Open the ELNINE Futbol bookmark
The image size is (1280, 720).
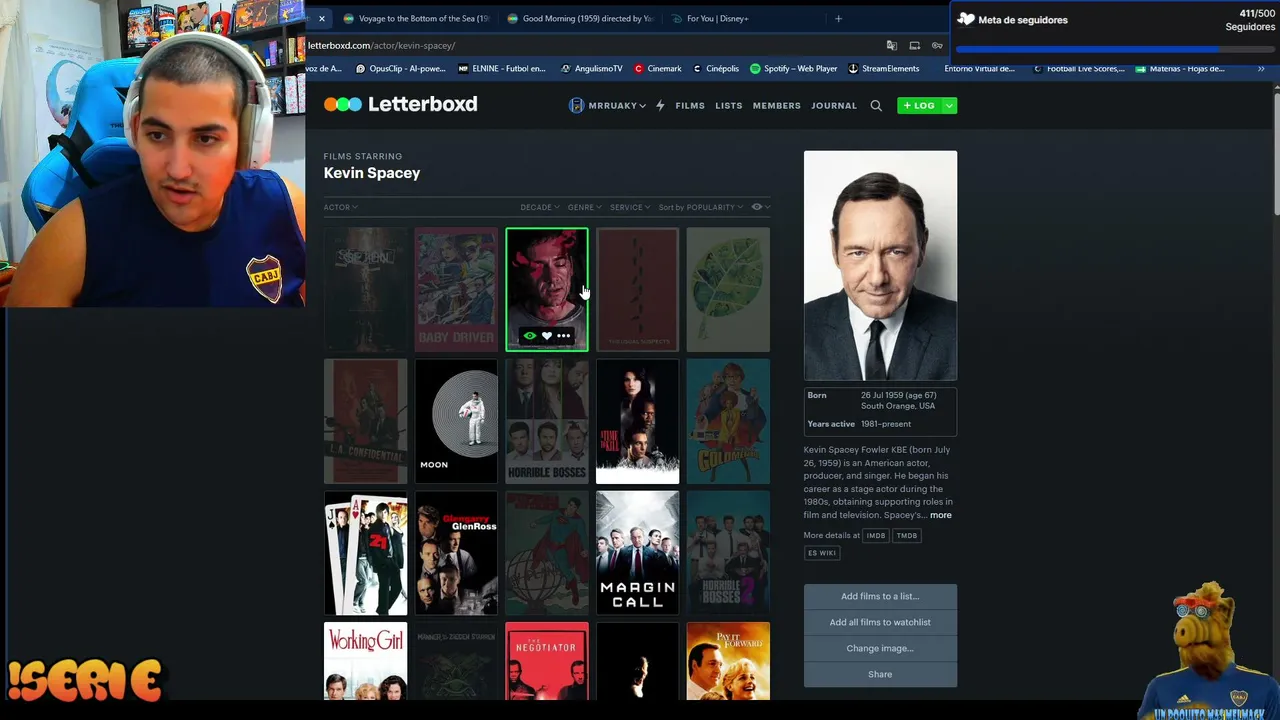[502, 69]
